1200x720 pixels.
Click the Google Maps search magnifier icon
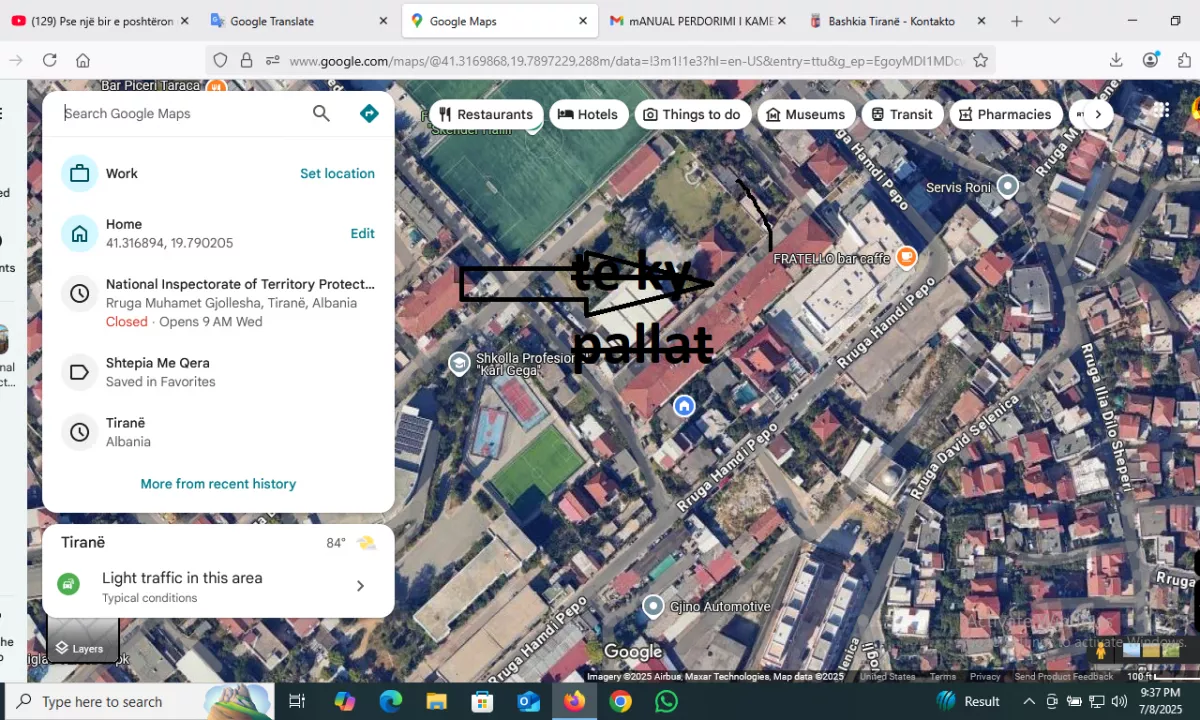(321, 113)
